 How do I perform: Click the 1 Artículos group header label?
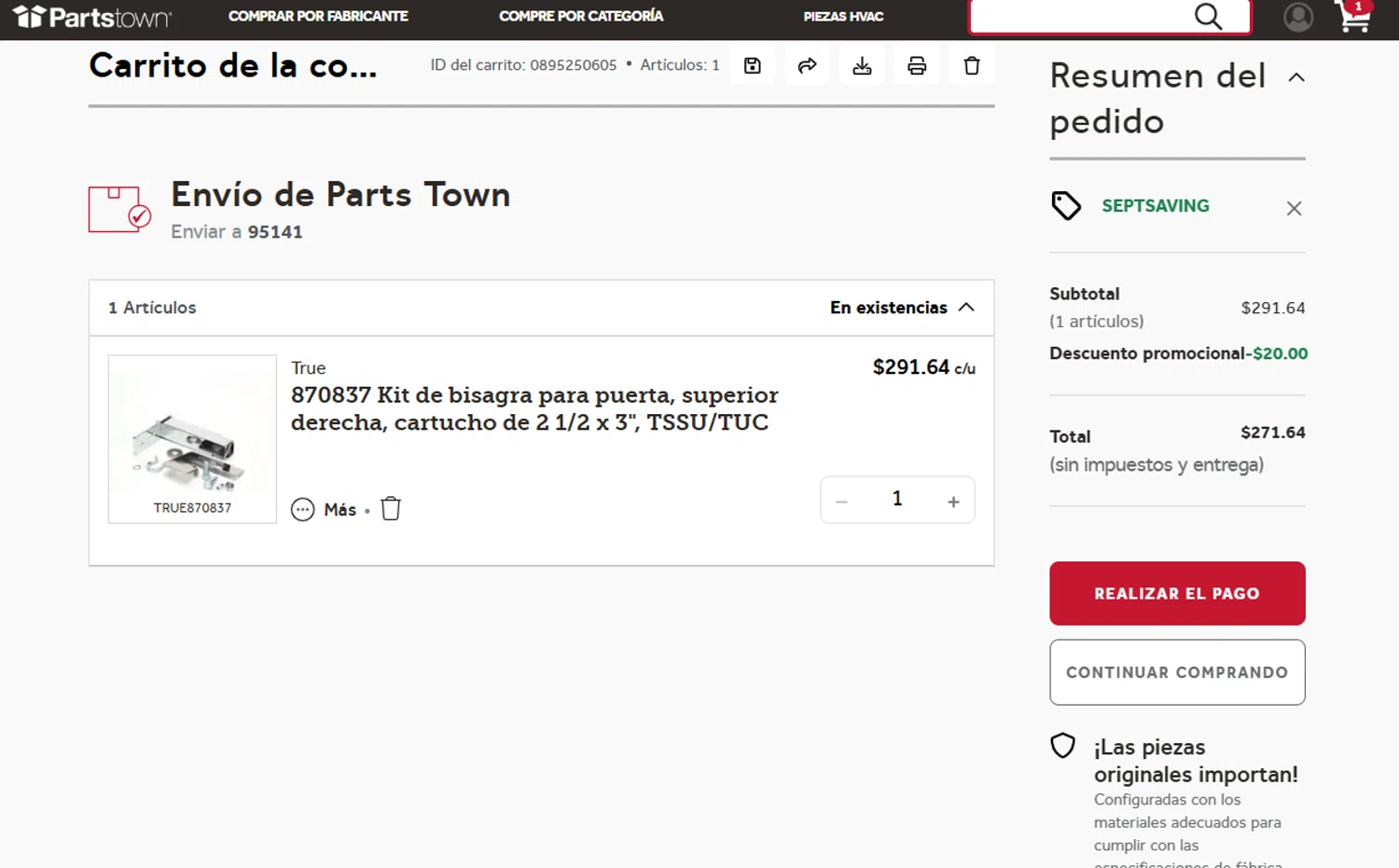(x=152, y=308)
